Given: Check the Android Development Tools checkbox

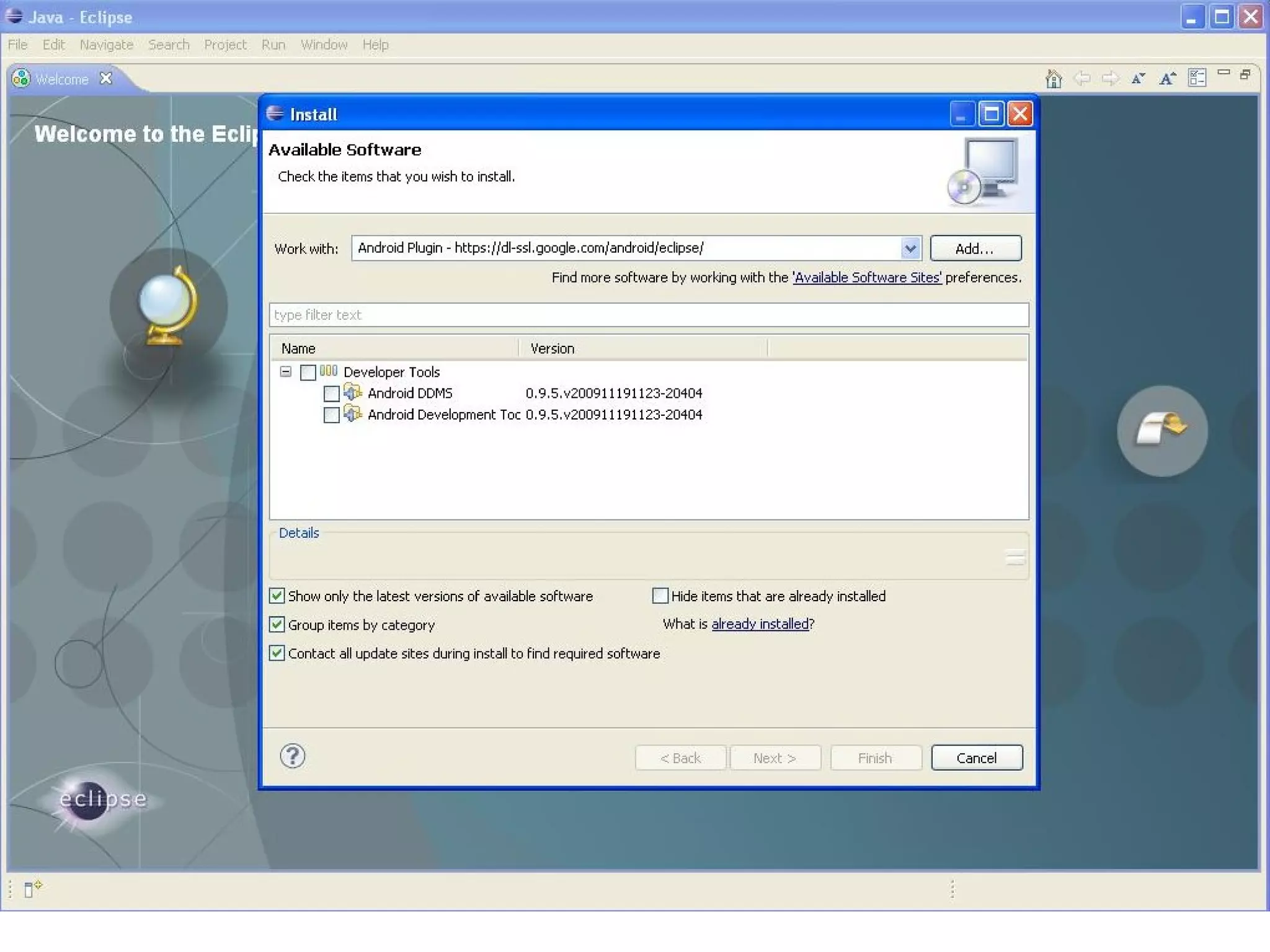Looking at the screenshot, I should [x=331, y=415].
